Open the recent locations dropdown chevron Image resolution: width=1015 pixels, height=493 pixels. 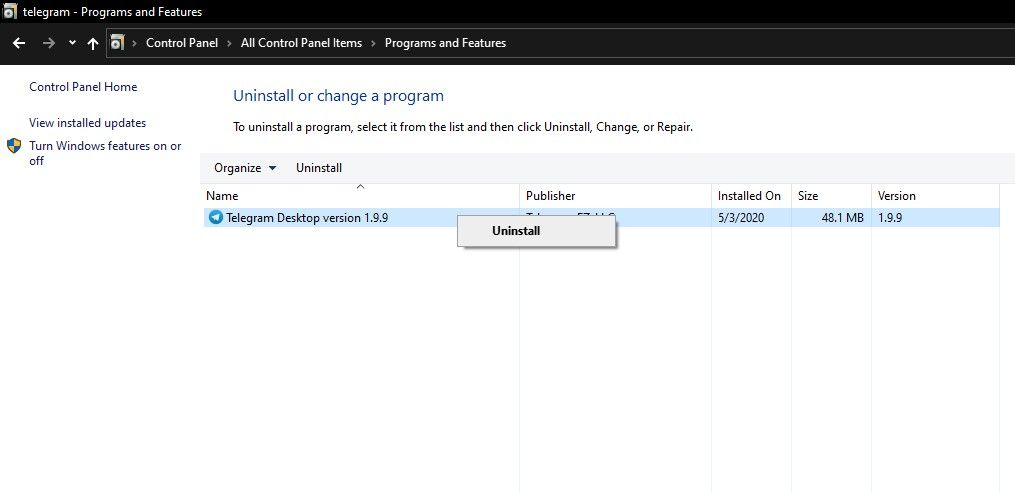pos(72,43)
